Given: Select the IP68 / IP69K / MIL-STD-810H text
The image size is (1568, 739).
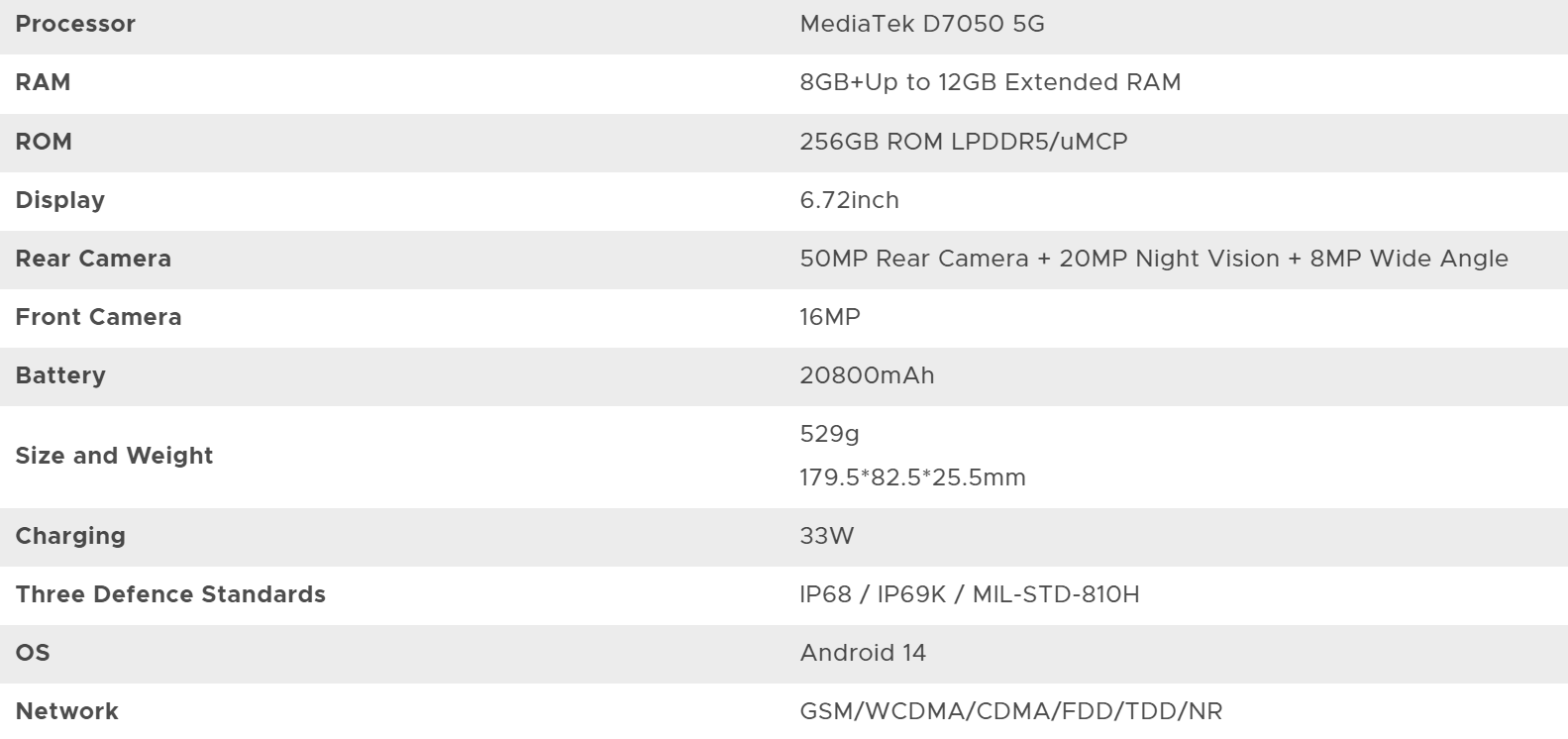Looking at the screenshot, I should [x=969, y=594].
